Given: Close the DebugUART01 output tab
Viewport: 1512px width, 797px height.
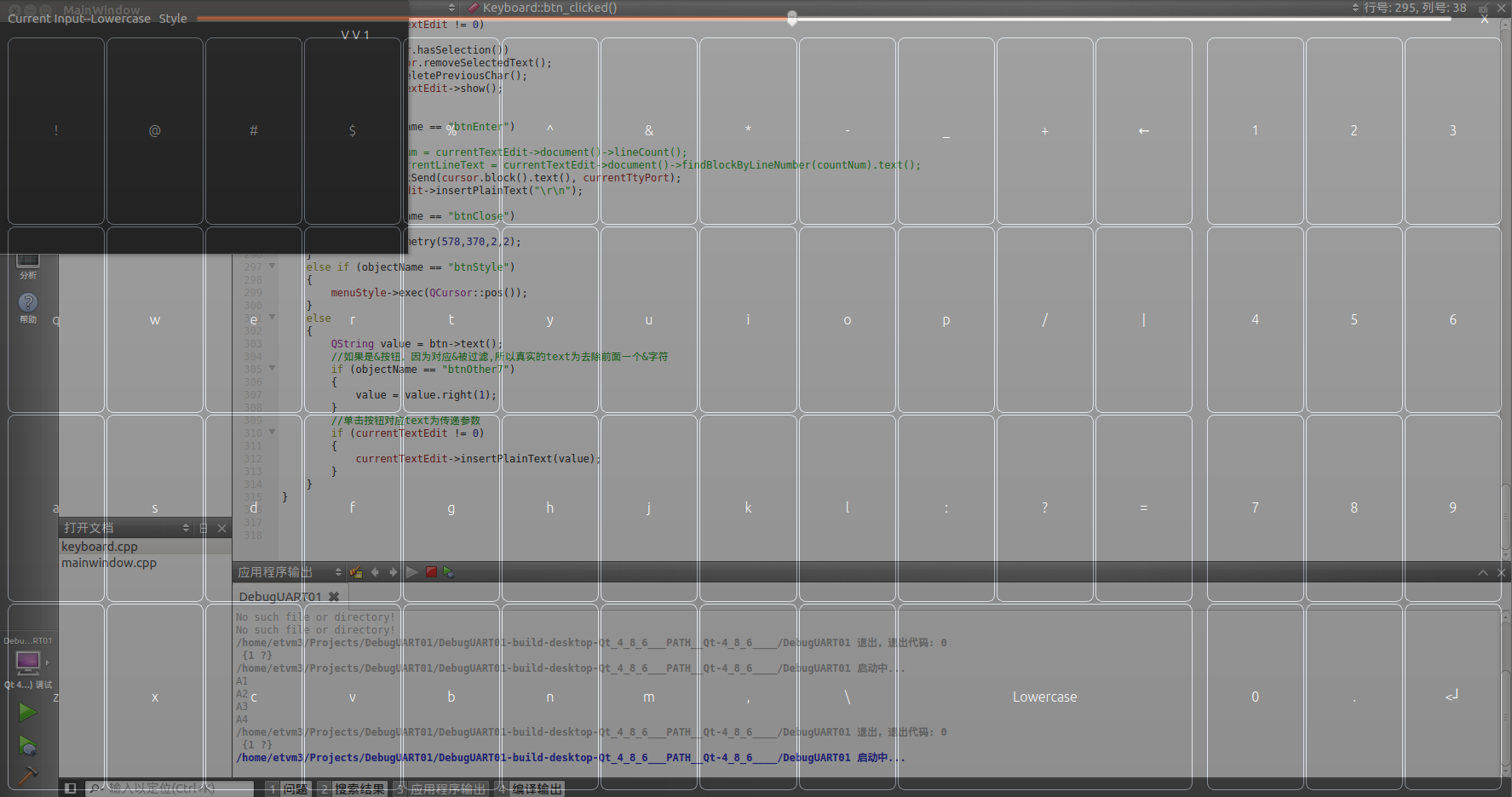Looking at the screenshot, I should [334, 597].
